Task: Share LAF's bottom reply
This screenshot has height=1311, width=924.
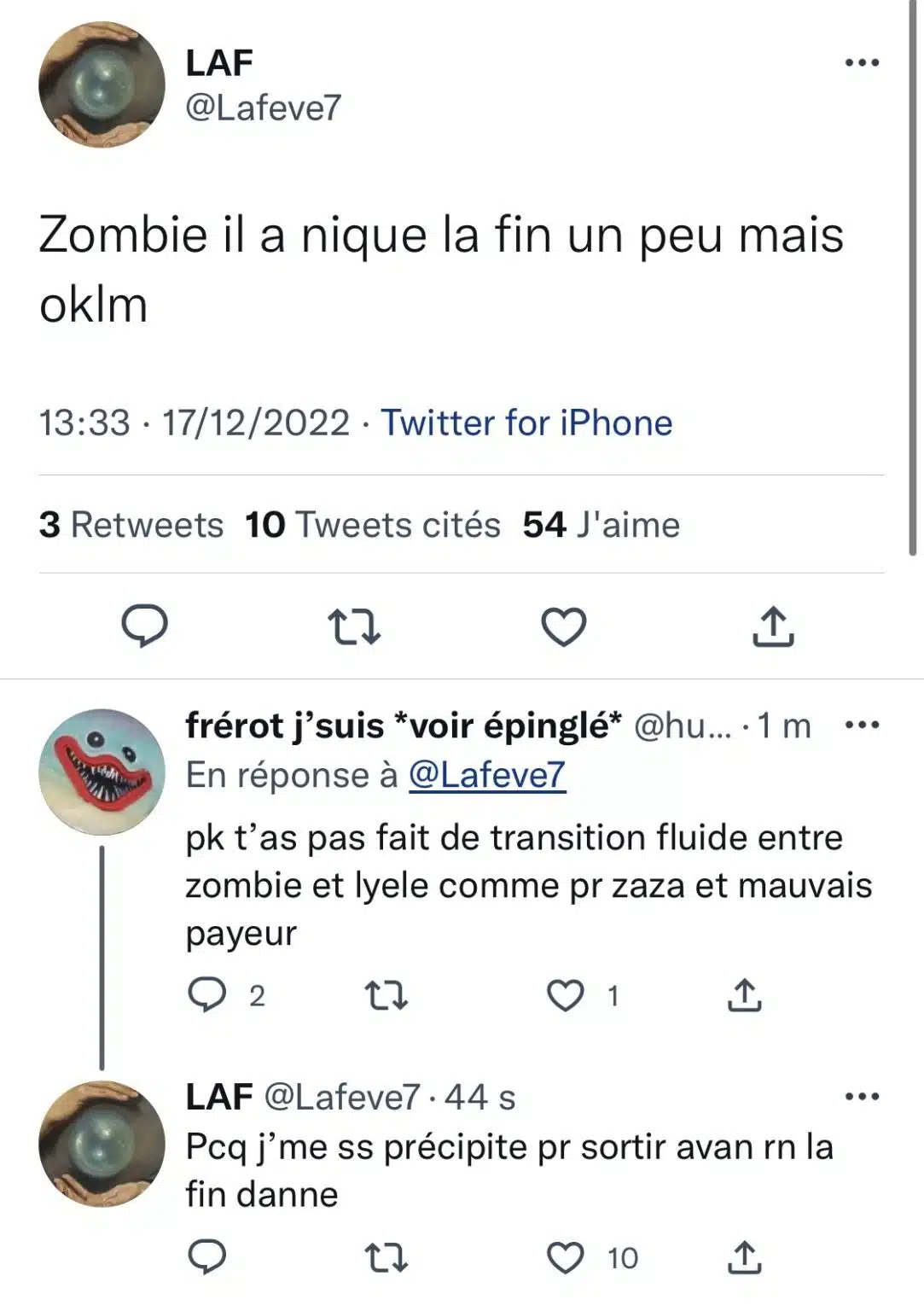Action: pyautogui.click(x=744, y=1257)
